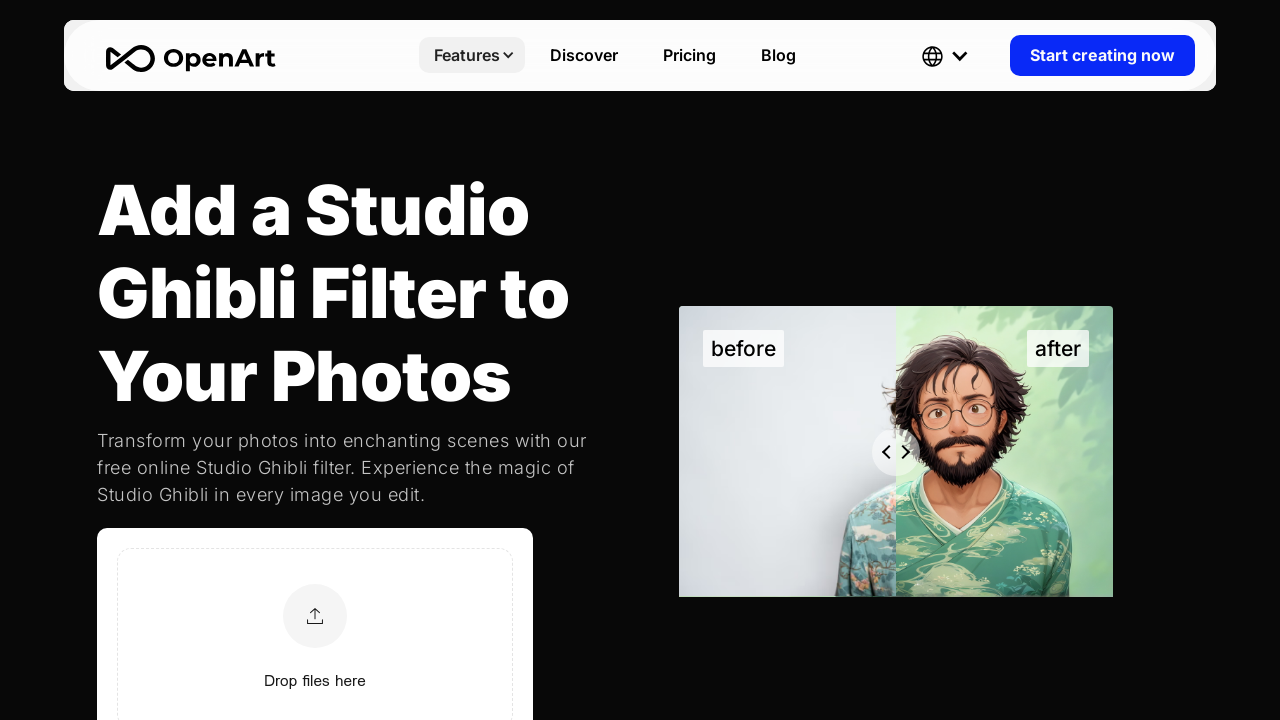Open the Pricing page

(689, 55)
